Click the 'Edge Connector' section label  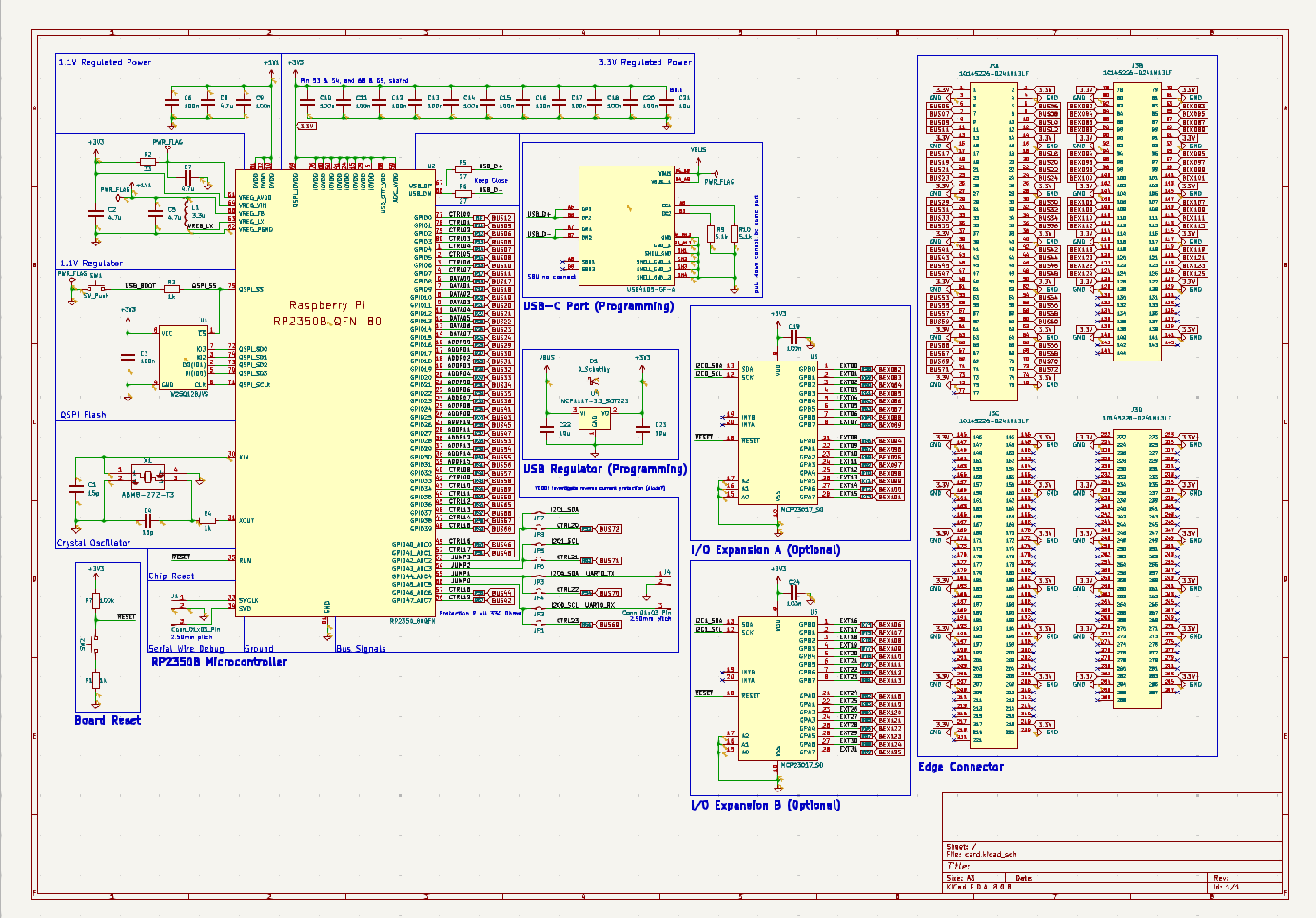pyautogui.click(x=960, y=767)
